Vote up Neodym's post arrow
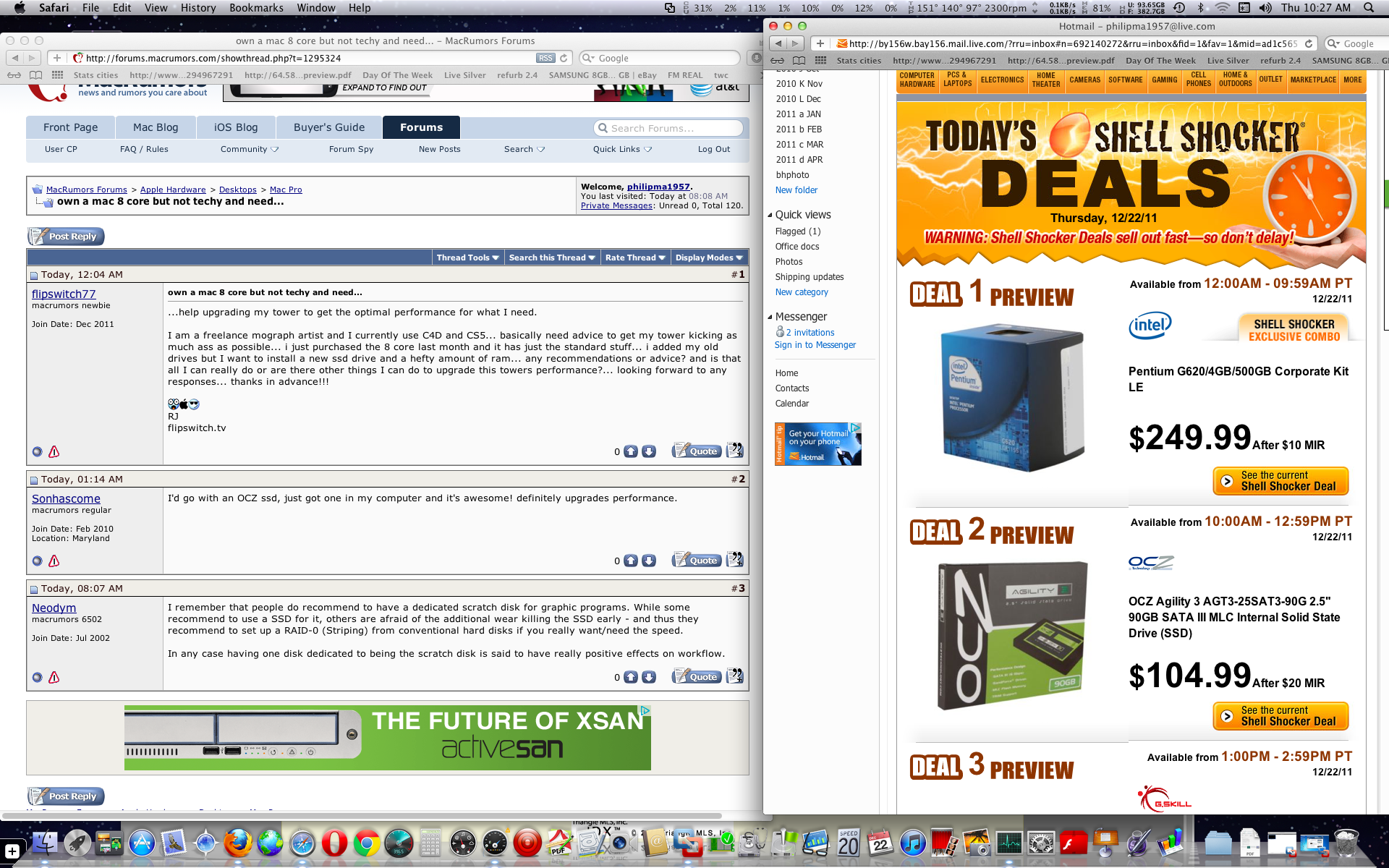 (631, 677)
